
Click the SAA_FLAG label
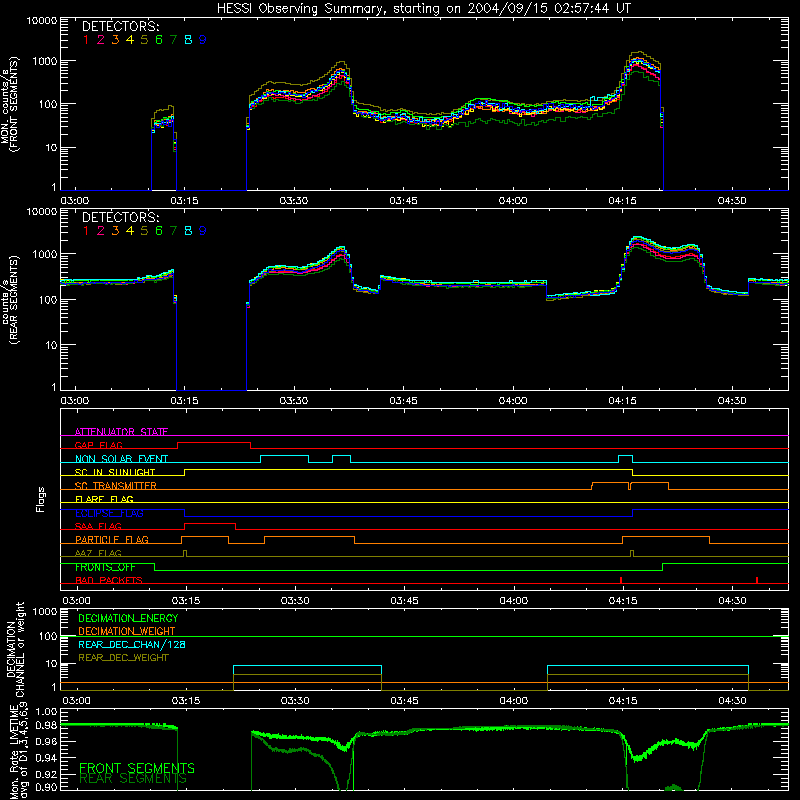pos(98,526)
